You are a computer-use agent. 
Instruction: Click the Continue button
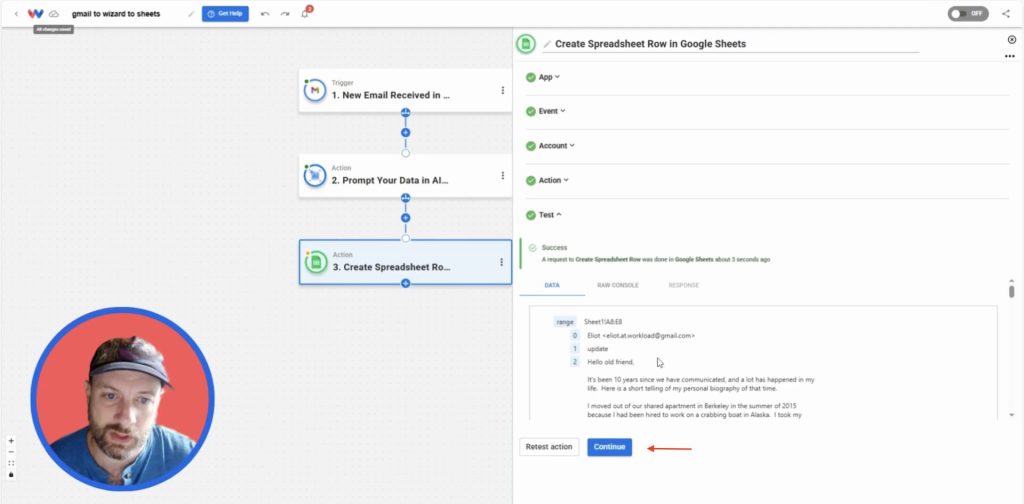609,447
